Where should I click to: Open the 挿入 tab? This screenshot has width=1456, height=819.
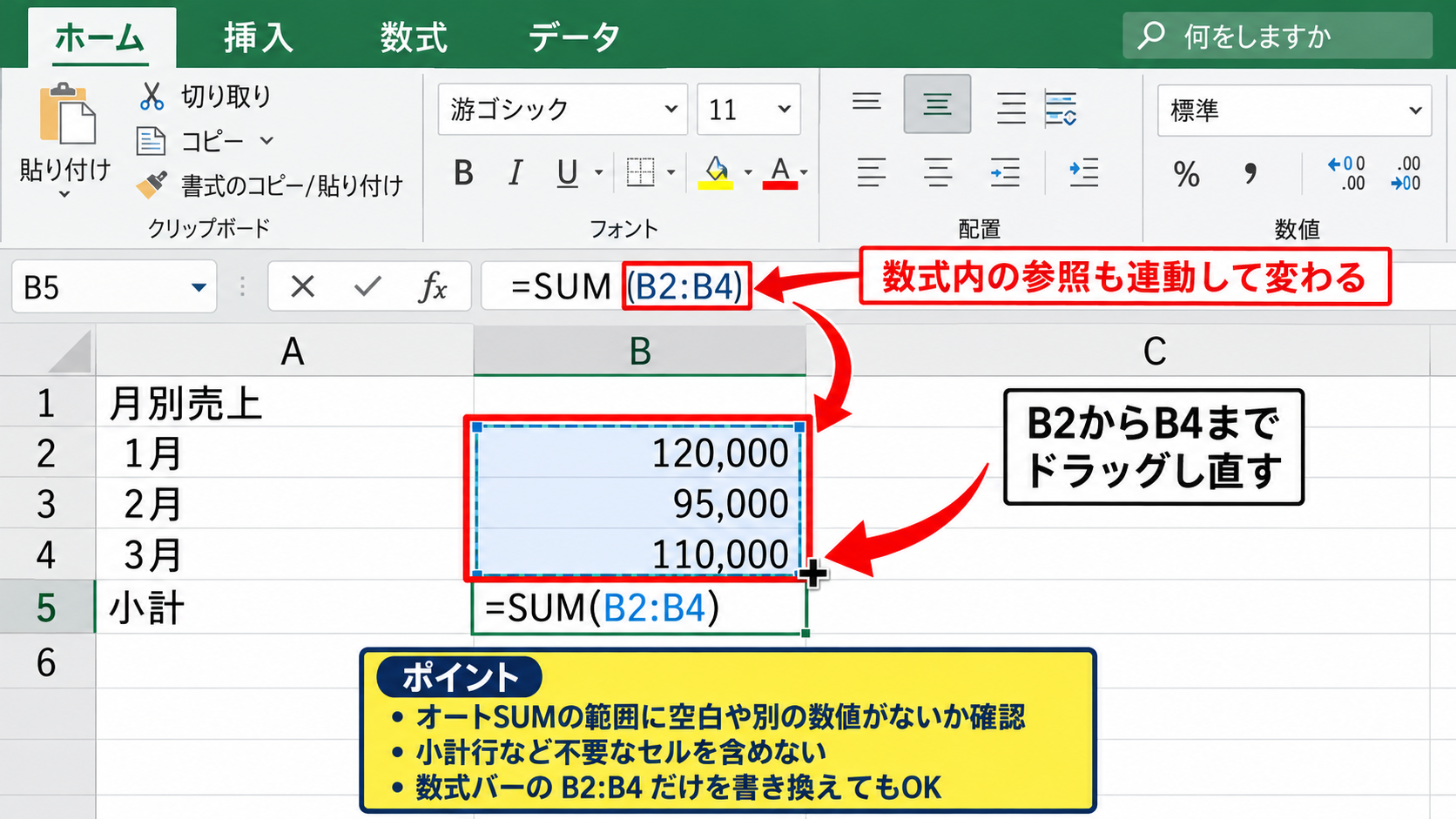[x=259, y=37]
